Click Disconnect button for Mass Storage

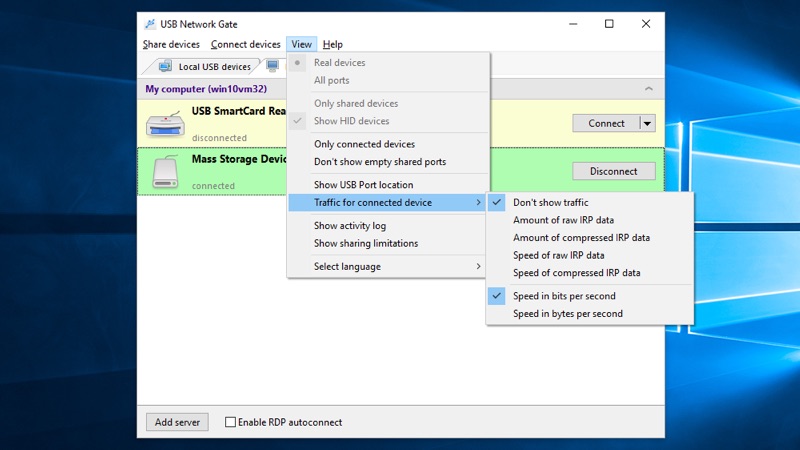(x=614, y=171)
